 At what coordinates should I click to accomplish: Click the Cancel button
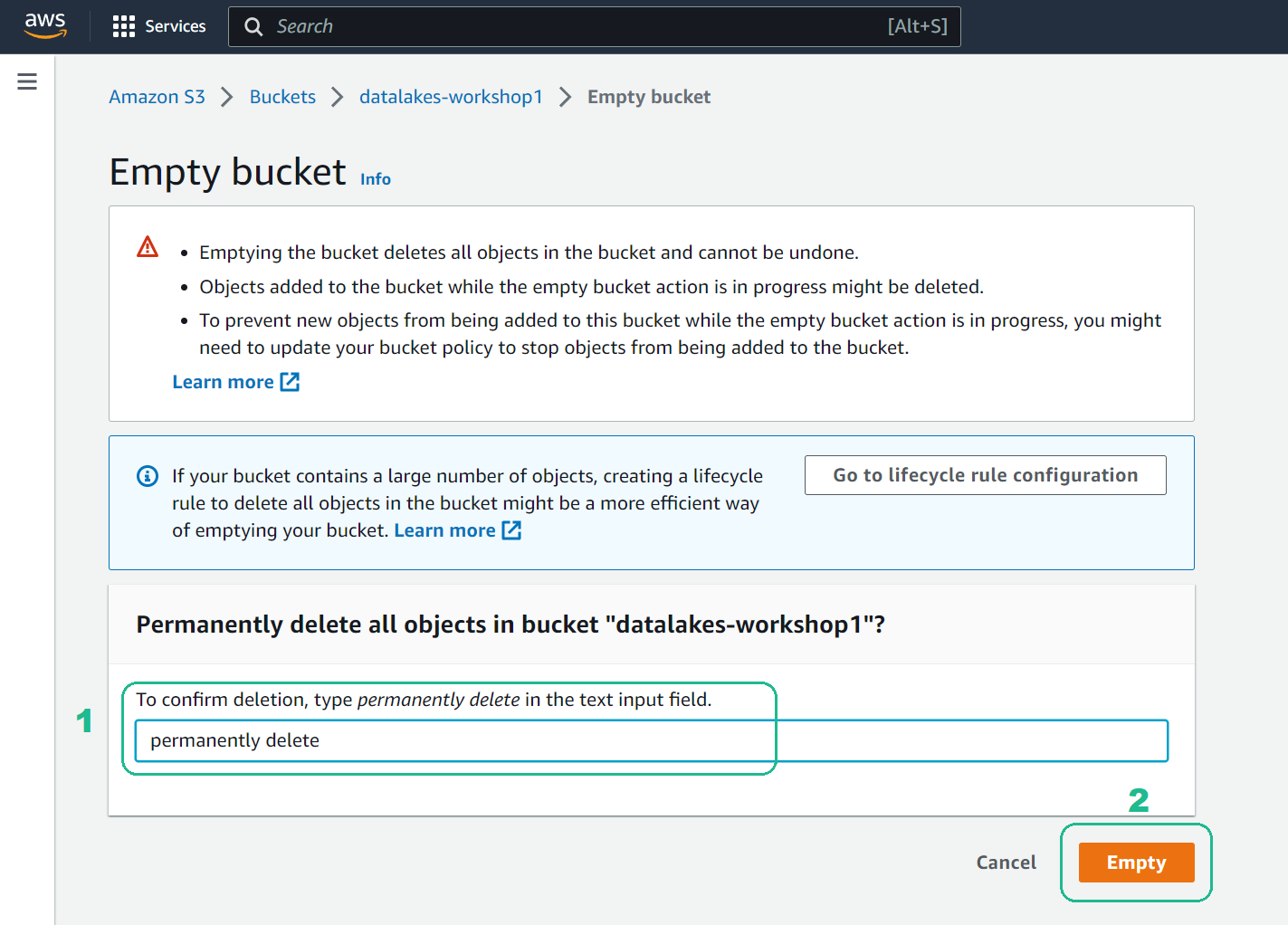point(1007,863)
